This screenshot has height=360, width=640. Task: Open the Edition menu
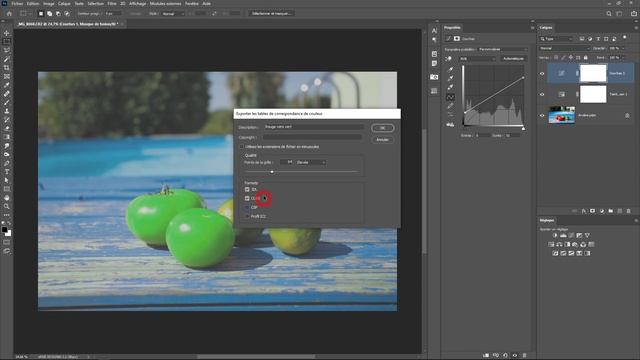click(x=33, y=3)
